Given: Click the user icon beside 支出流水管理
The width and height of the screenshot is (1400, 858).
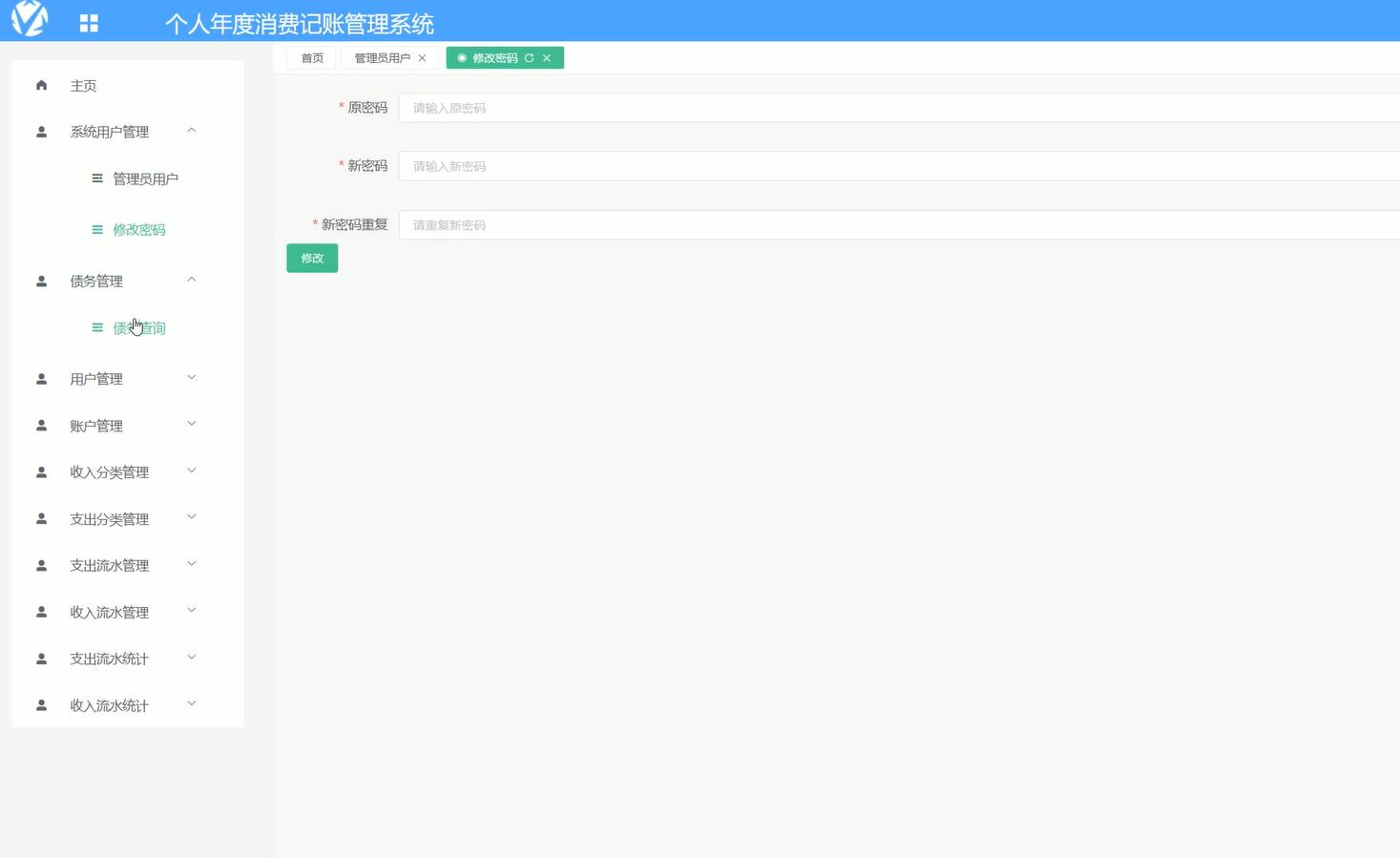Looking at the screenshot, I should point(41,565).
